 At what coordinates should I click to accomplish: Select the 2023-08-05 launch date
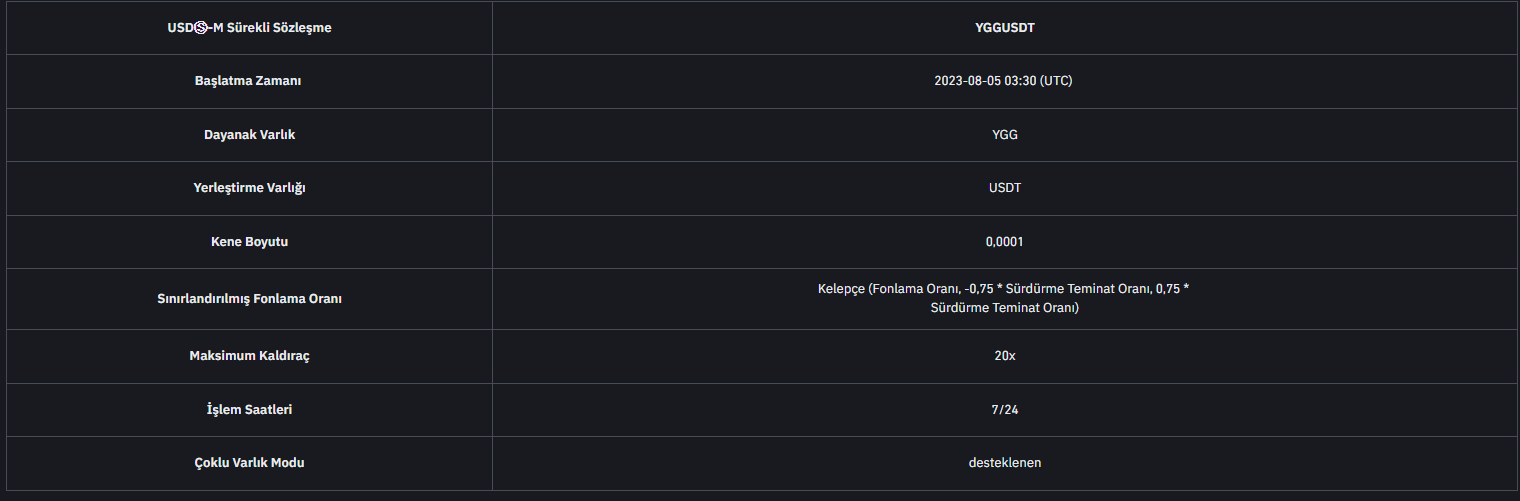[x=968, y=81]
